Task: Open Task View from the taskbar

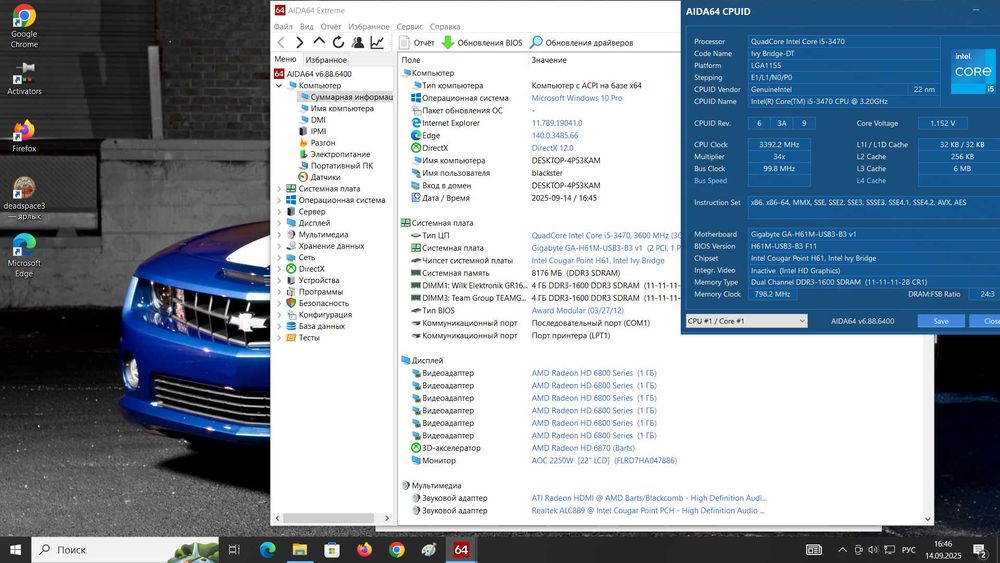Action: (234, 550)
